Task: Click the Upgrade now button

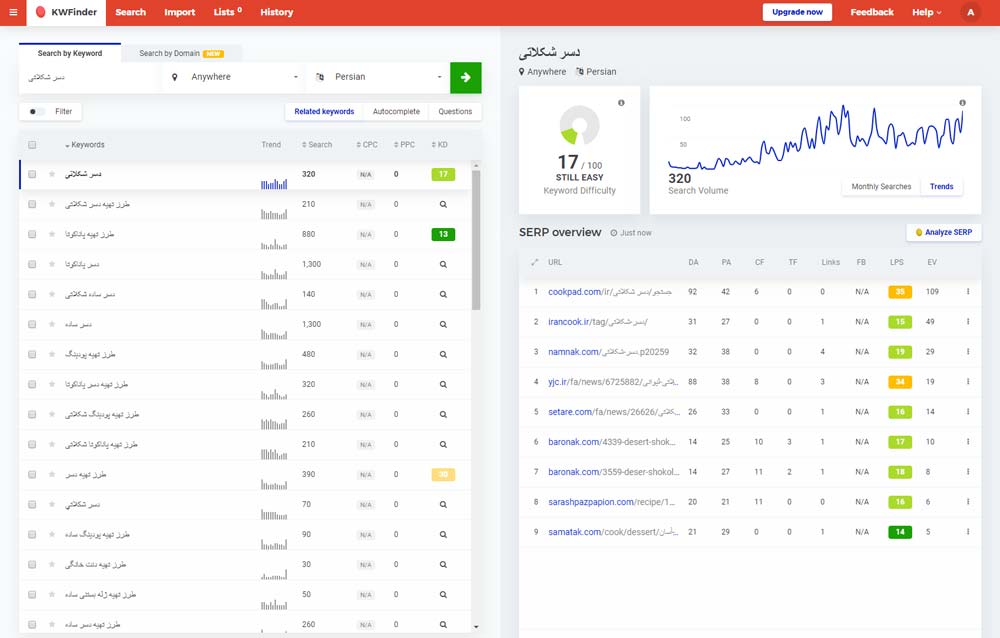Action: tap(797, 12)
